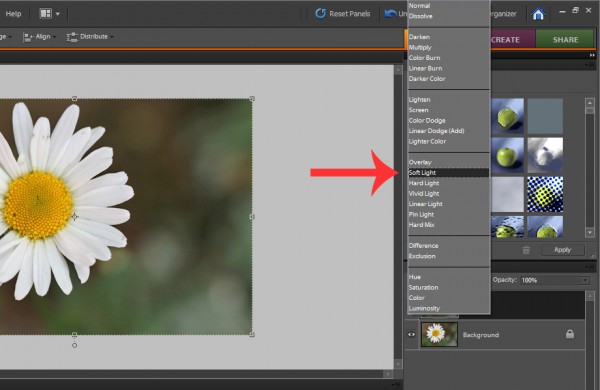The height and width of the screenshot is (390, 600).
Task: Click the Home house icon
Action: (x=538, y=14)
